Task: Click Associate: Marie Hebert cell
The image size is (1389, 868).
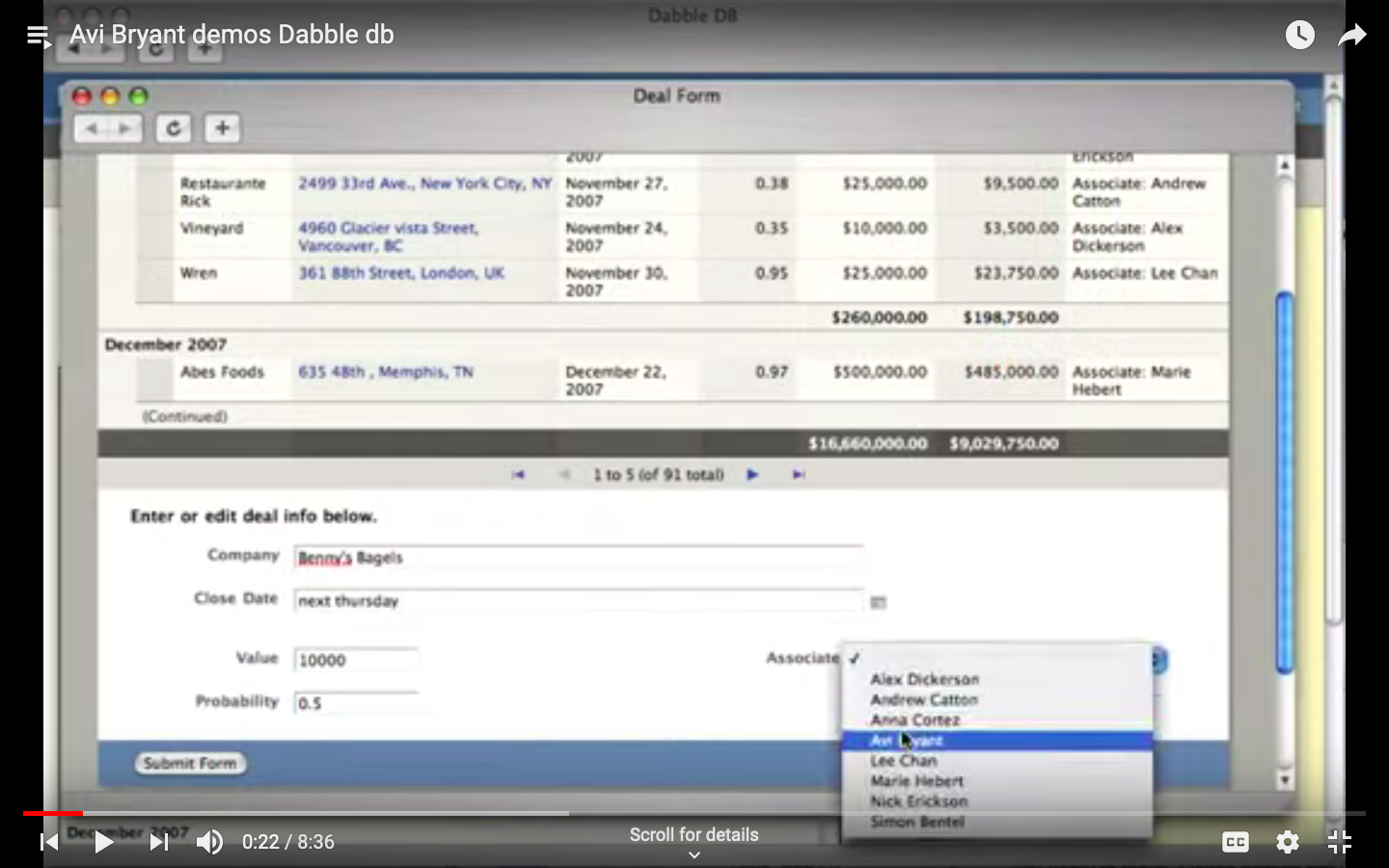Action: point(1131,380)
